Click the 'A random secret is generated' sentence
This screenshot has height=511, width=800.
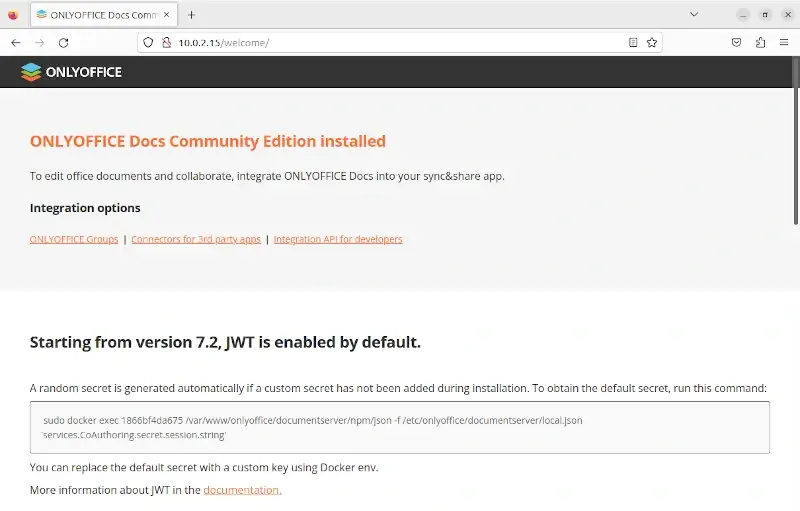[x=398, y=388]
